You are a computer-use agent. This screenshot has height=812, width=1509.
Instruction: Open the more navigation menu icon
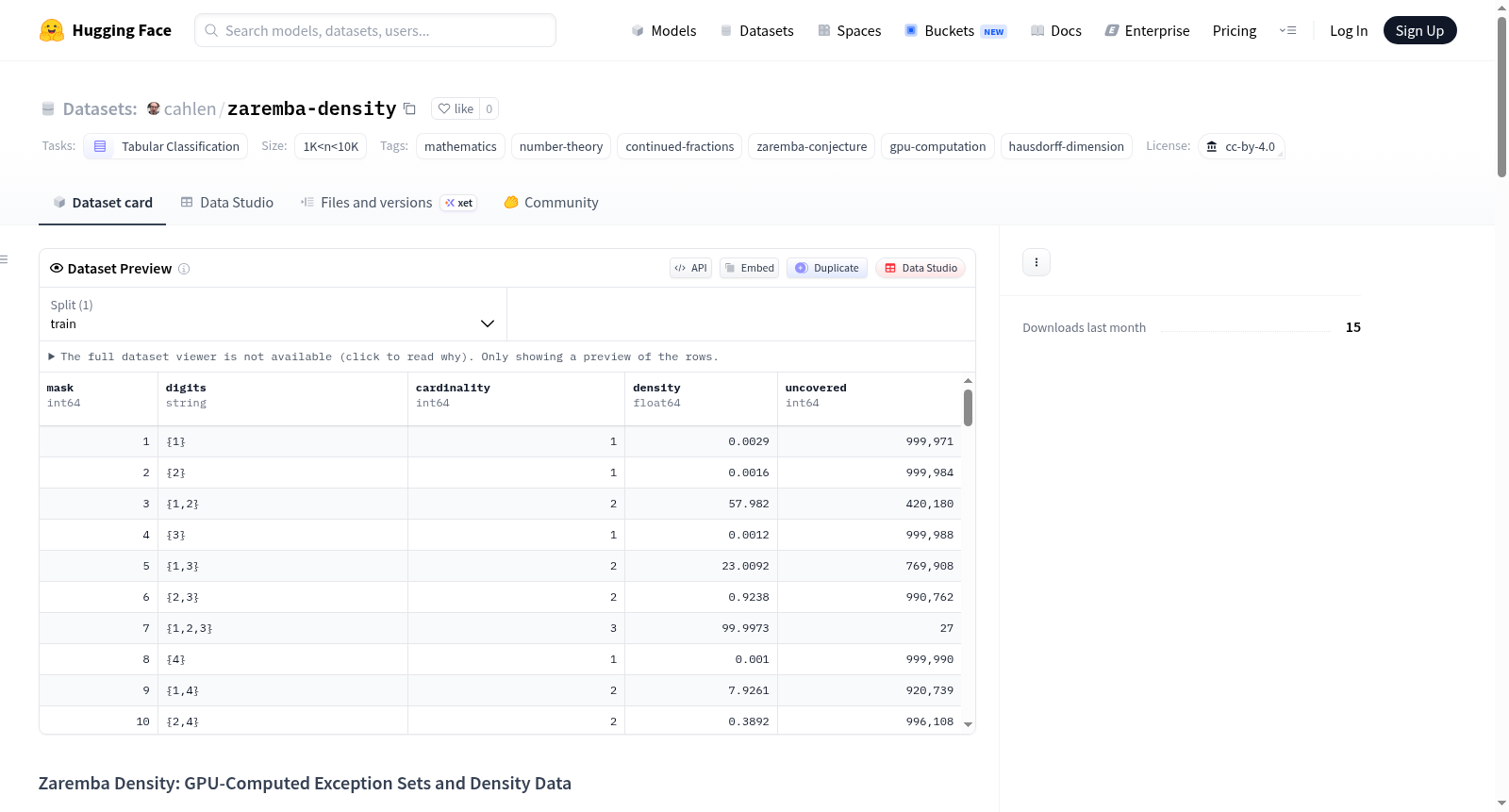coord(1287,30)
